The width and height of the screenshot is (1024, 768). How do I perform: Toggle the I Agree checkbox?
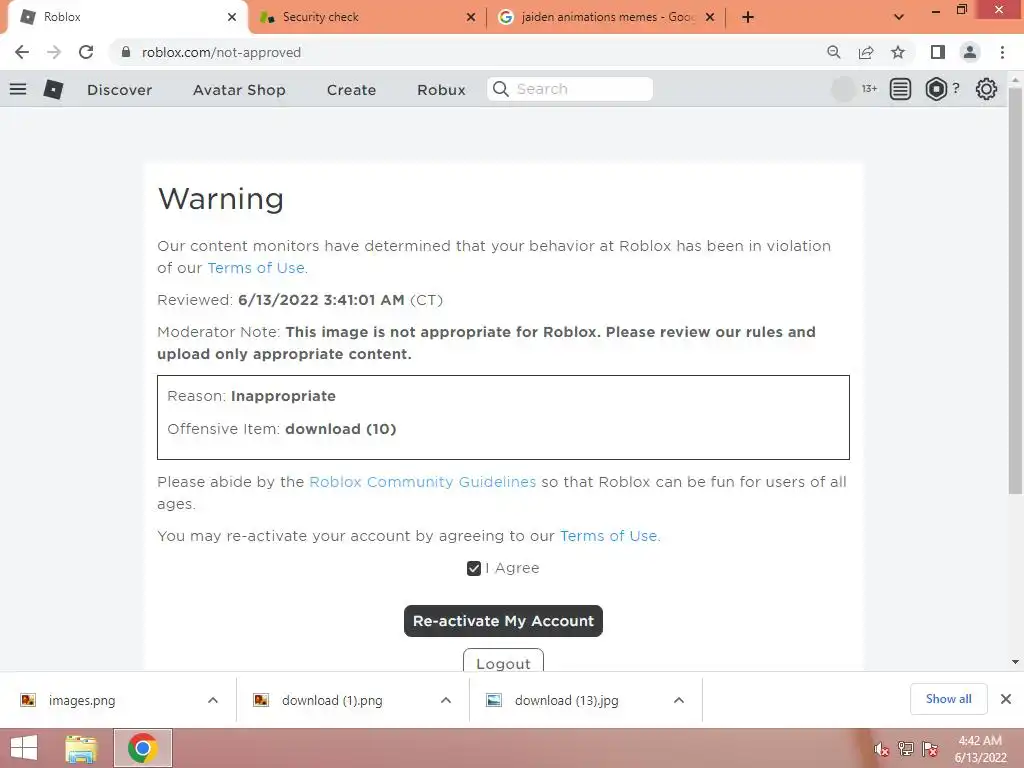(474, 569)
